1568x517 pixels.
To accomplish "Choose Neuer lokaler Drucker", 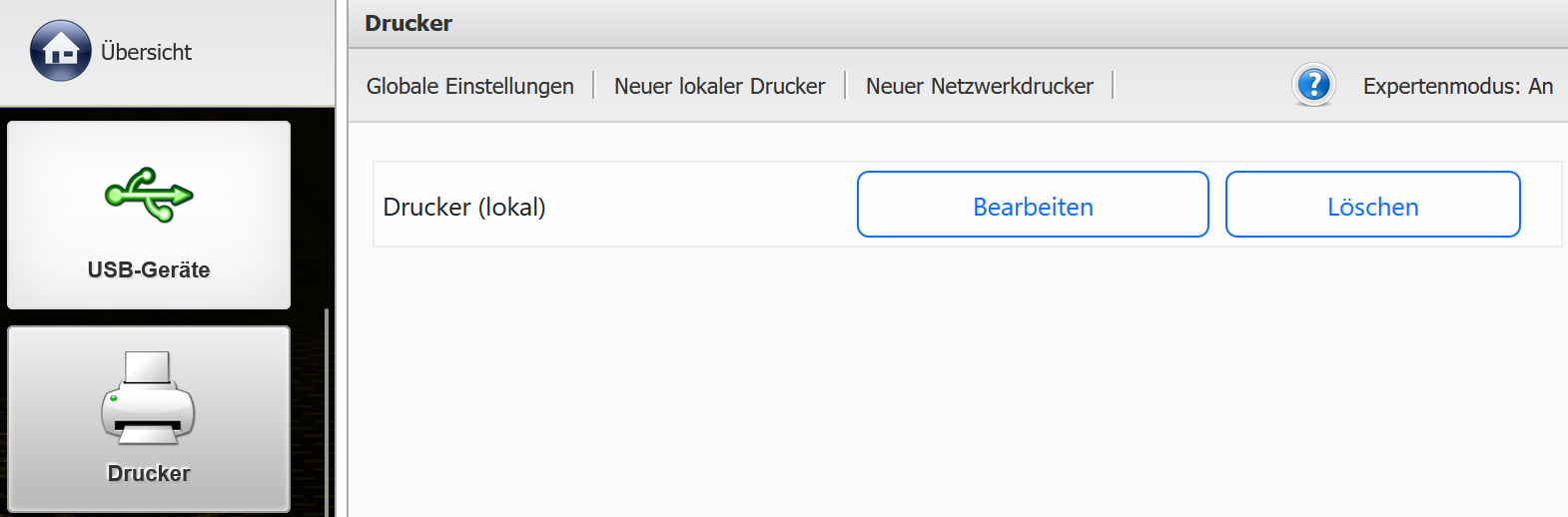I will point(719,86).
